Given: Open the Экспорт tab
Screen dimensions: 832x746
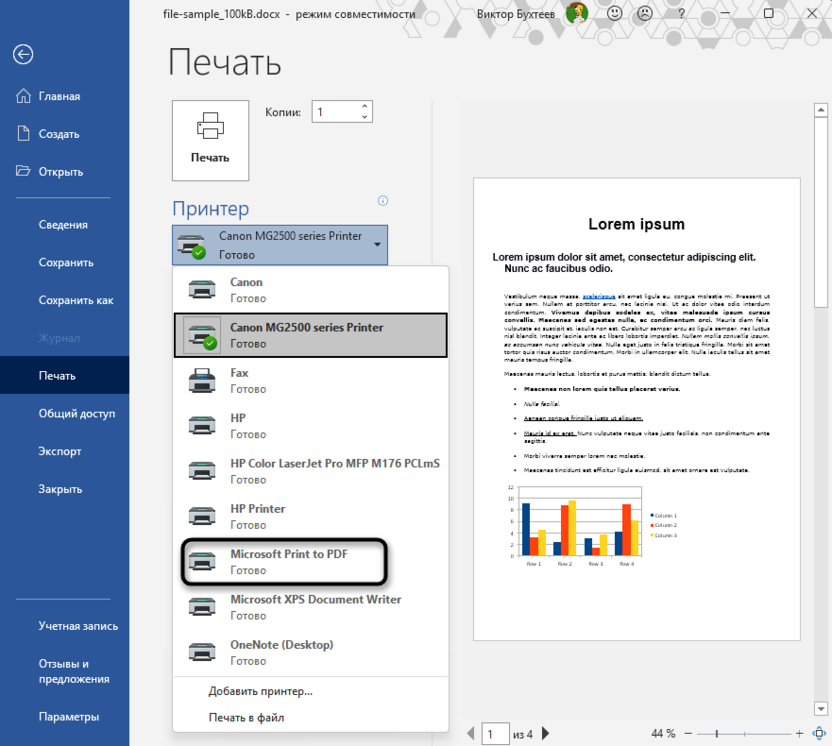Looking at the screenshot, I should (59, 451).
